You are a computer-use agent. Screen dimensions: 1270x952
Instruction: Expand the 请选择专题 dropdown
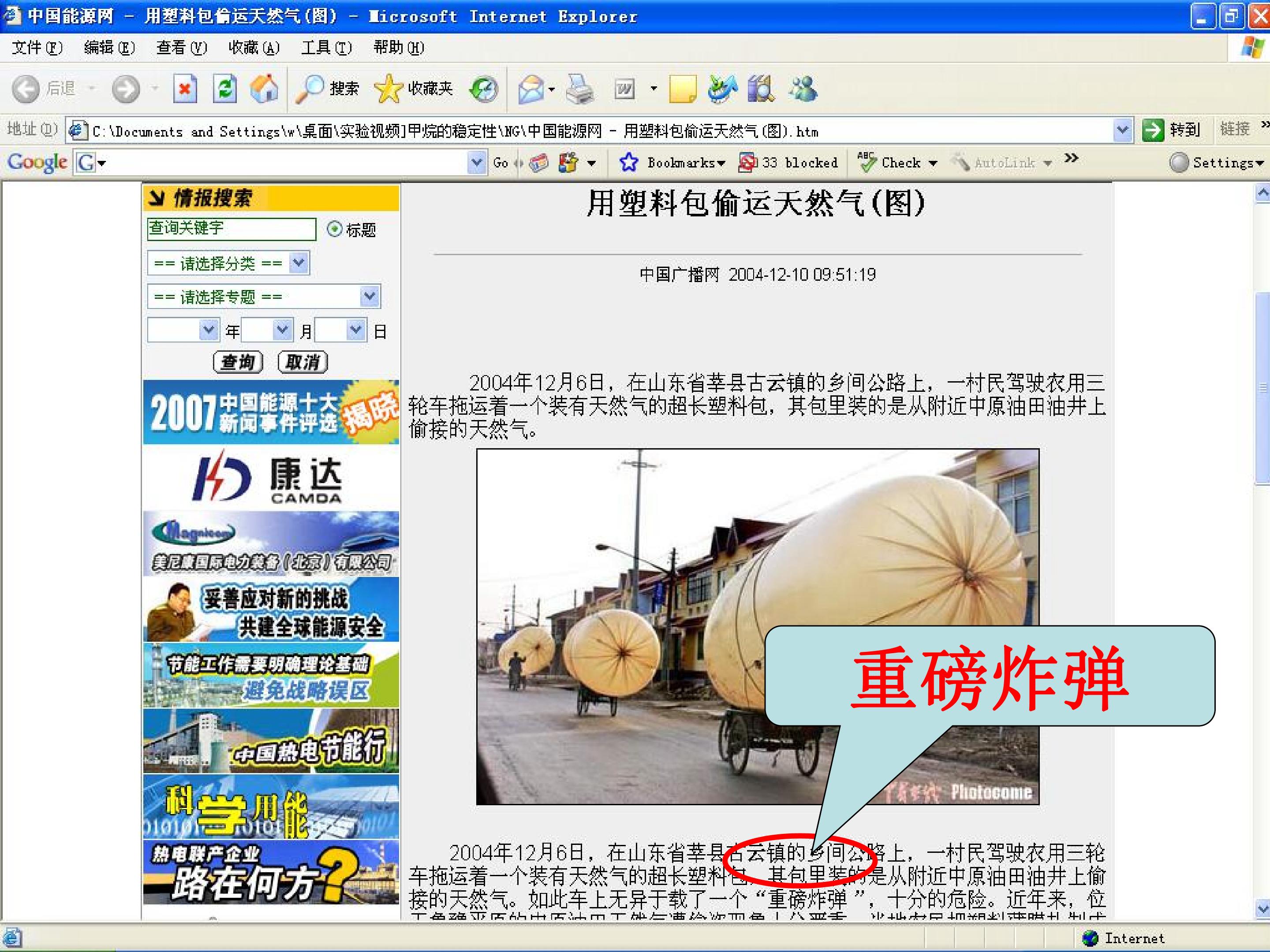point(264,297)
